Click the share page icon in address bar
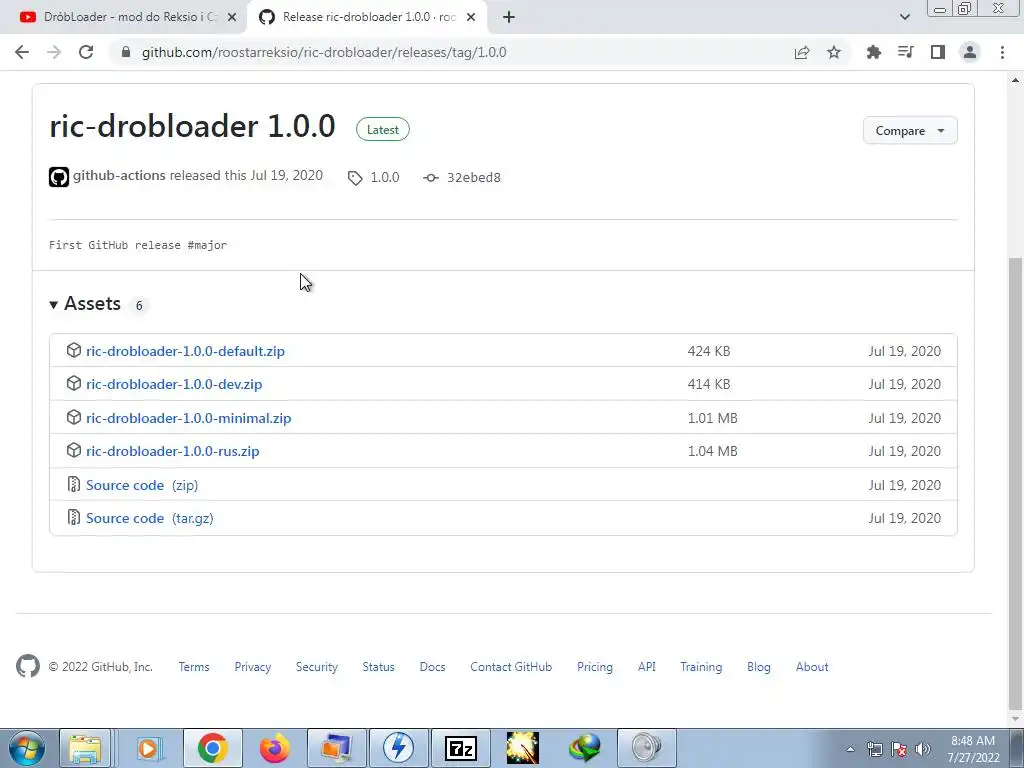The image size is (1024, 768). point(802,52)
